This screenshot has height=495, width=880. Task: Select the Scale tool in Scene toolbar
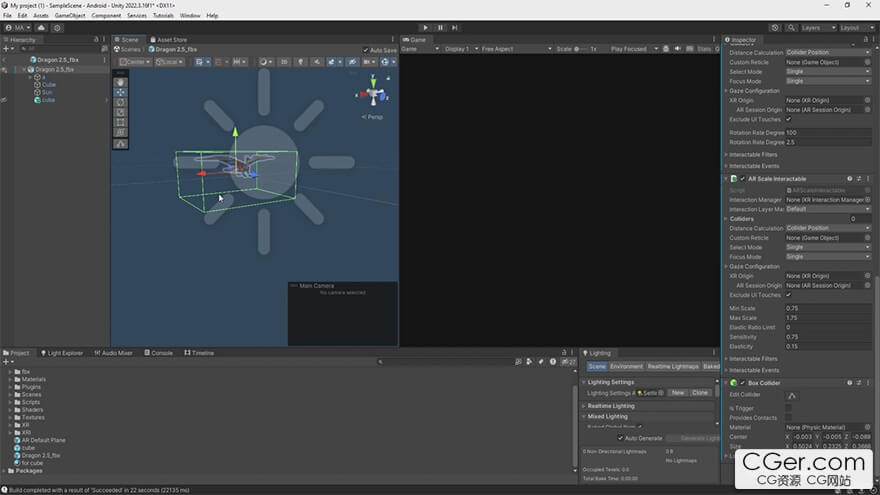(121, 113)
